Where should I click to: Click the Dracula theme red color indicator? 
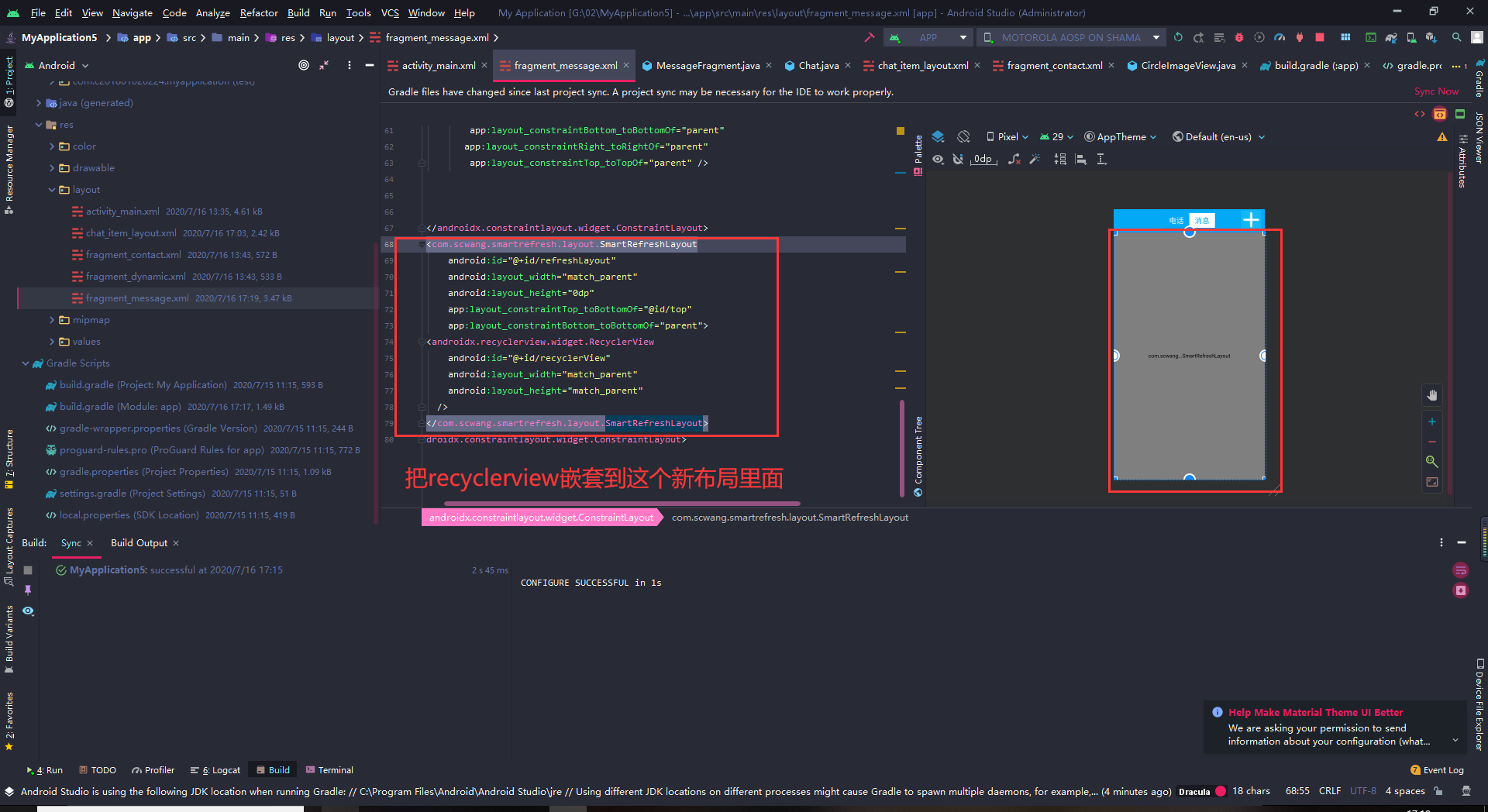(x=1221, y=791)
